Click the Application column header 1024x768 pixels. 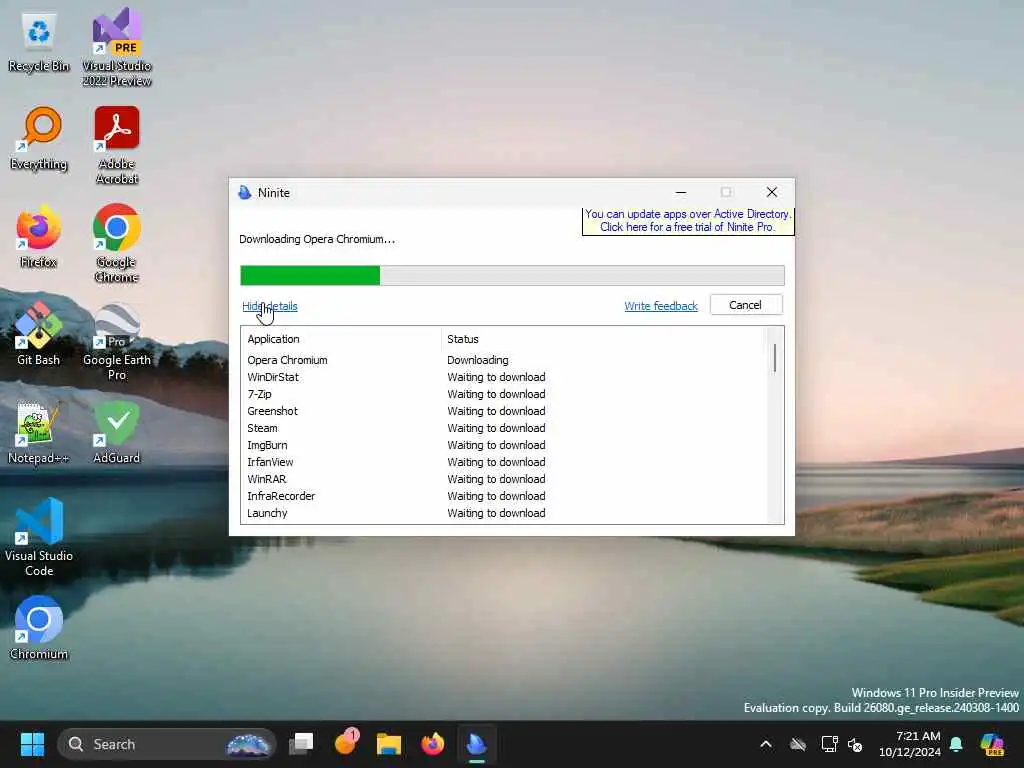point(340,339)
